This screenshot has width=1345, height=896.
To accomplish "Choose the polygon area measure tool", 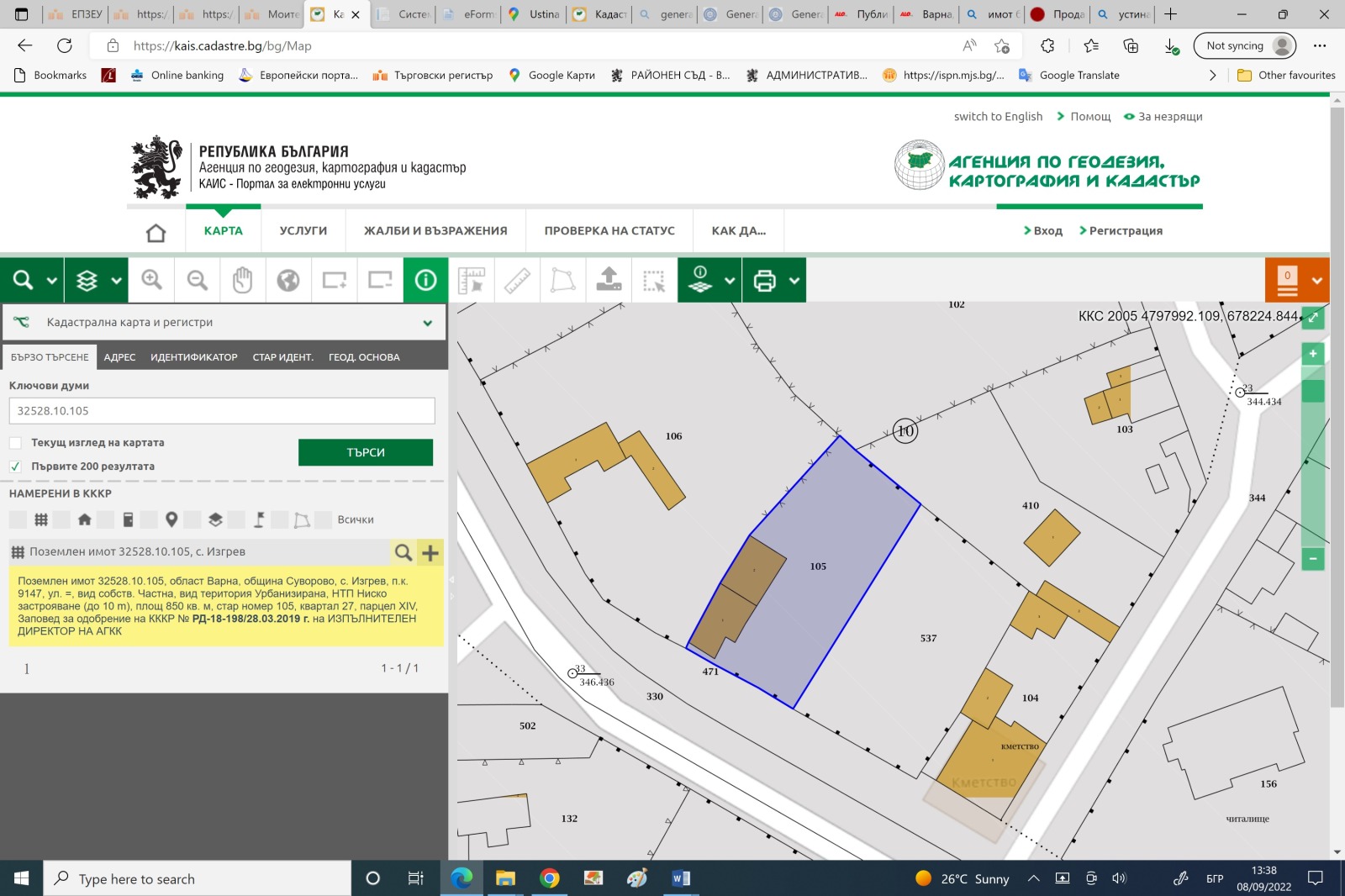I will coord(562,280).
